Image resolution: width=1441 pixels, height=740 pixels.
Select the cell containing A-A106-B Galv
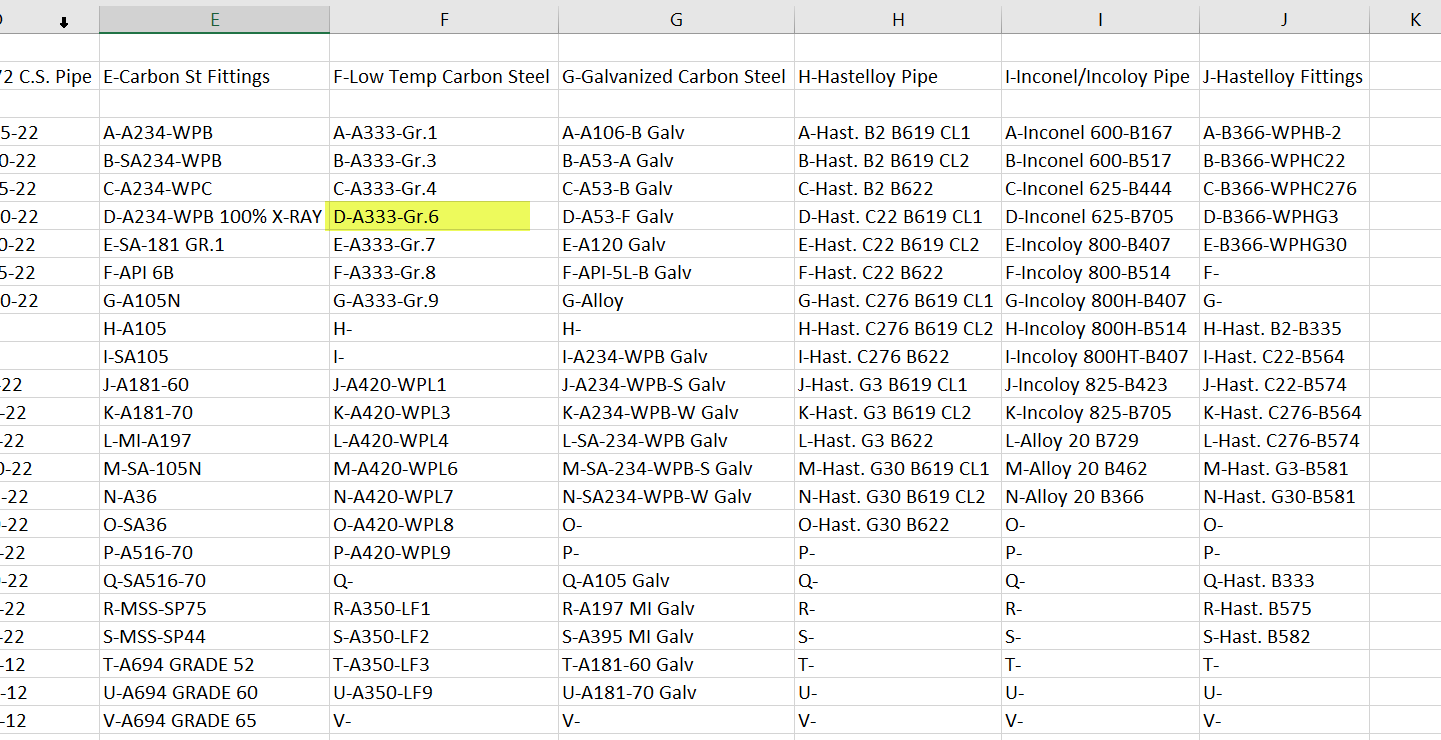click(x=629, y=132)
